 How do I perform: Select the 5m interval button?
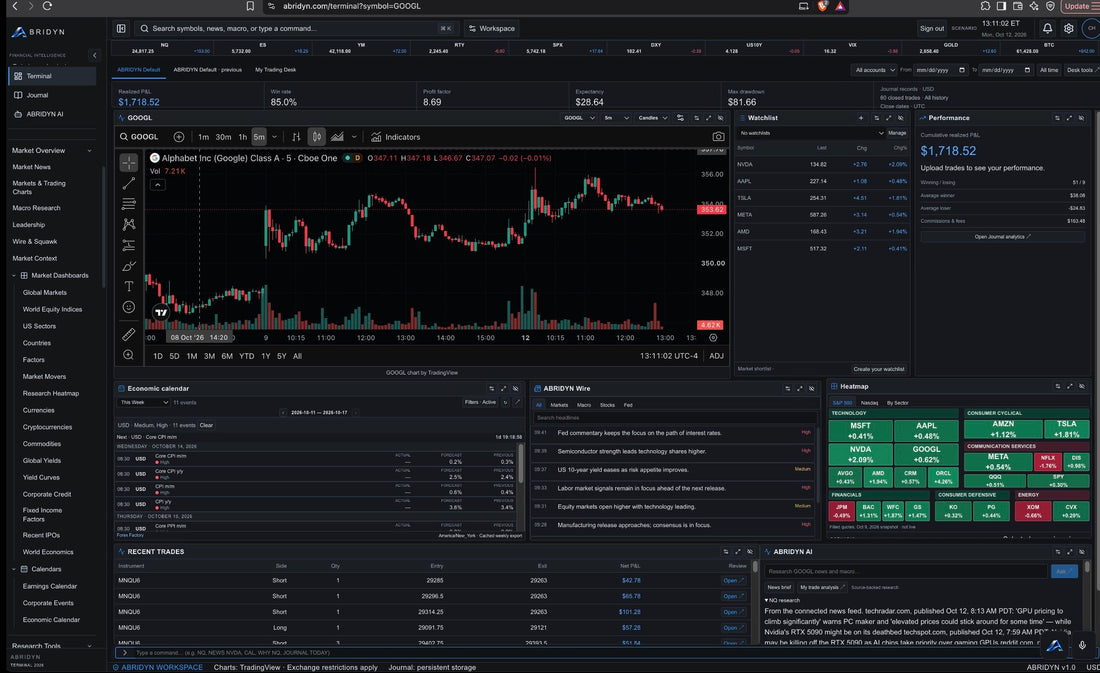tap(259, 137)
